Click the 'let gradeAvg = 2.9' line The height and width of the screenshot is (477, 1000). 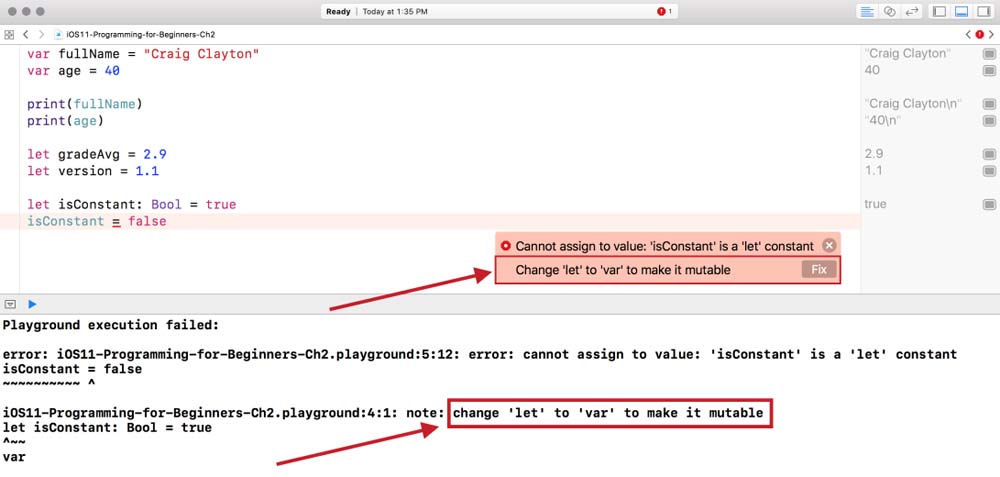pyautogui.click(x=97, y=154)
